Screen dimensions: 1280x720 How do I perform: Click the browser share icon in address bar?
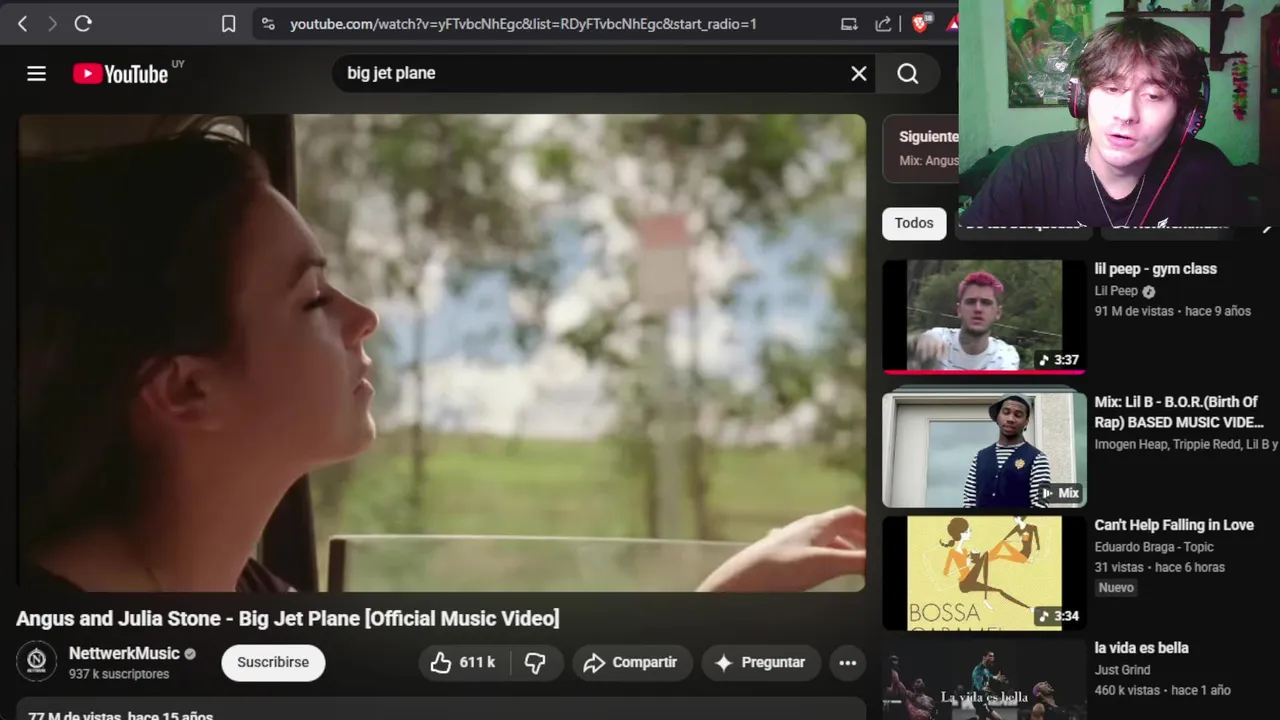(883, 24)
